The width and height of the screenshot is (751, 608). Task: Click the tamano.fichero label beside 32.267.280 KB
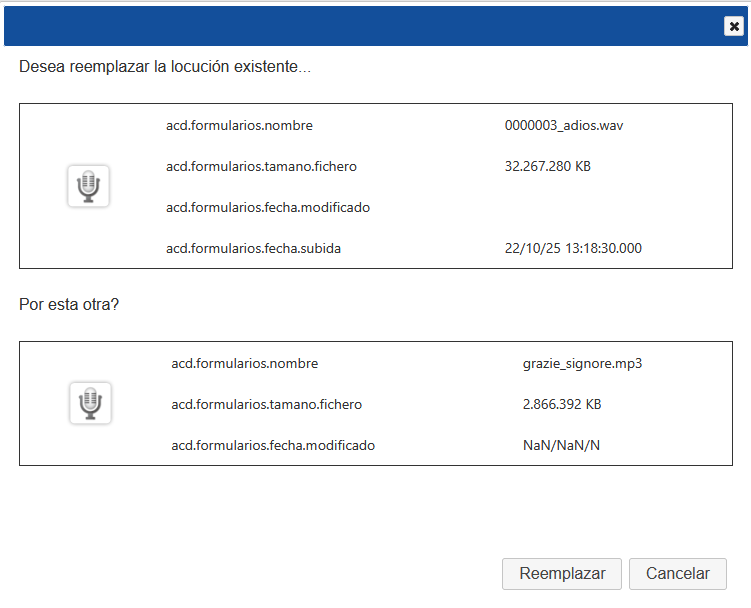(261, 166)
